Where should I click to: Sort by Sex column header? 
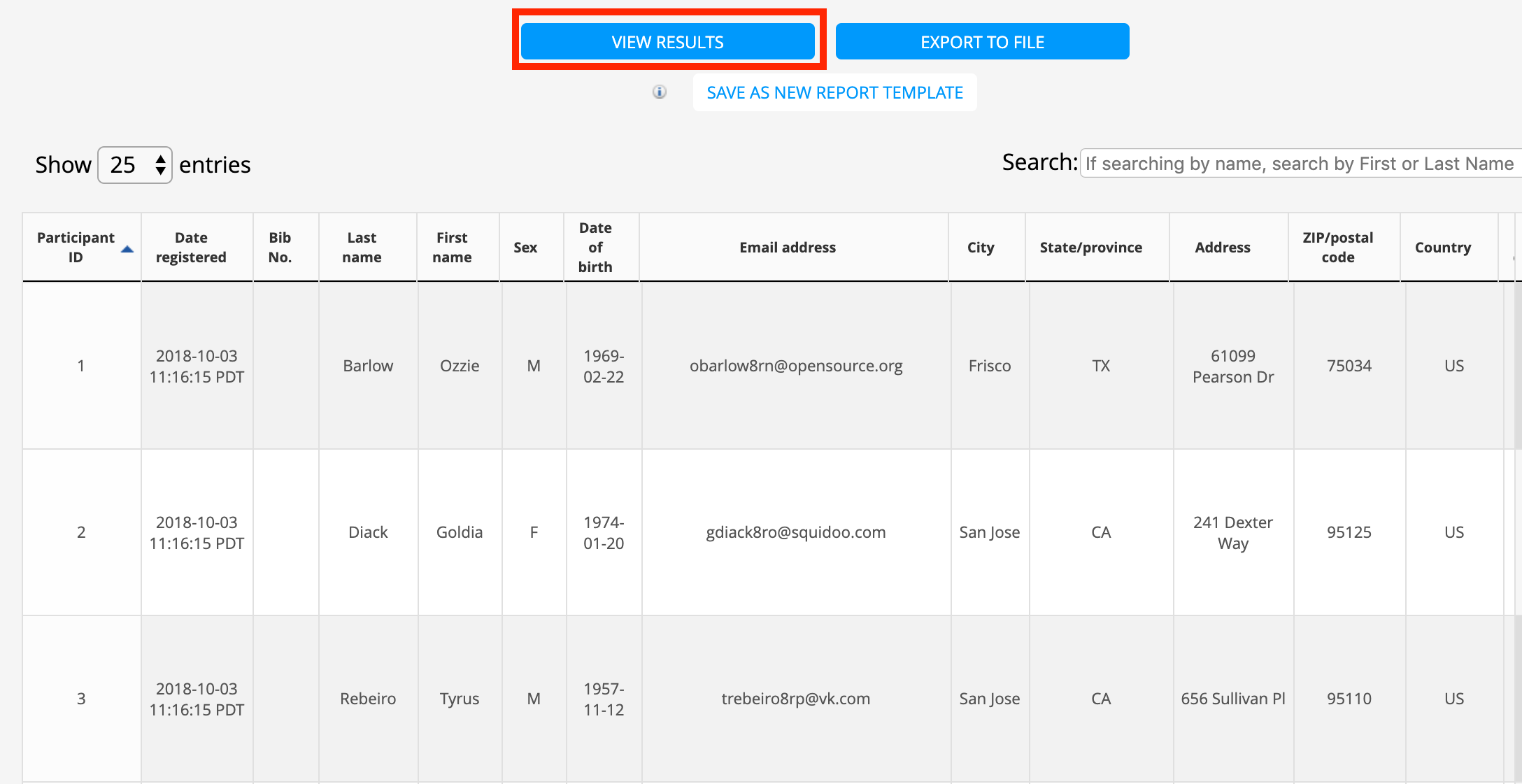pos(525,248)
